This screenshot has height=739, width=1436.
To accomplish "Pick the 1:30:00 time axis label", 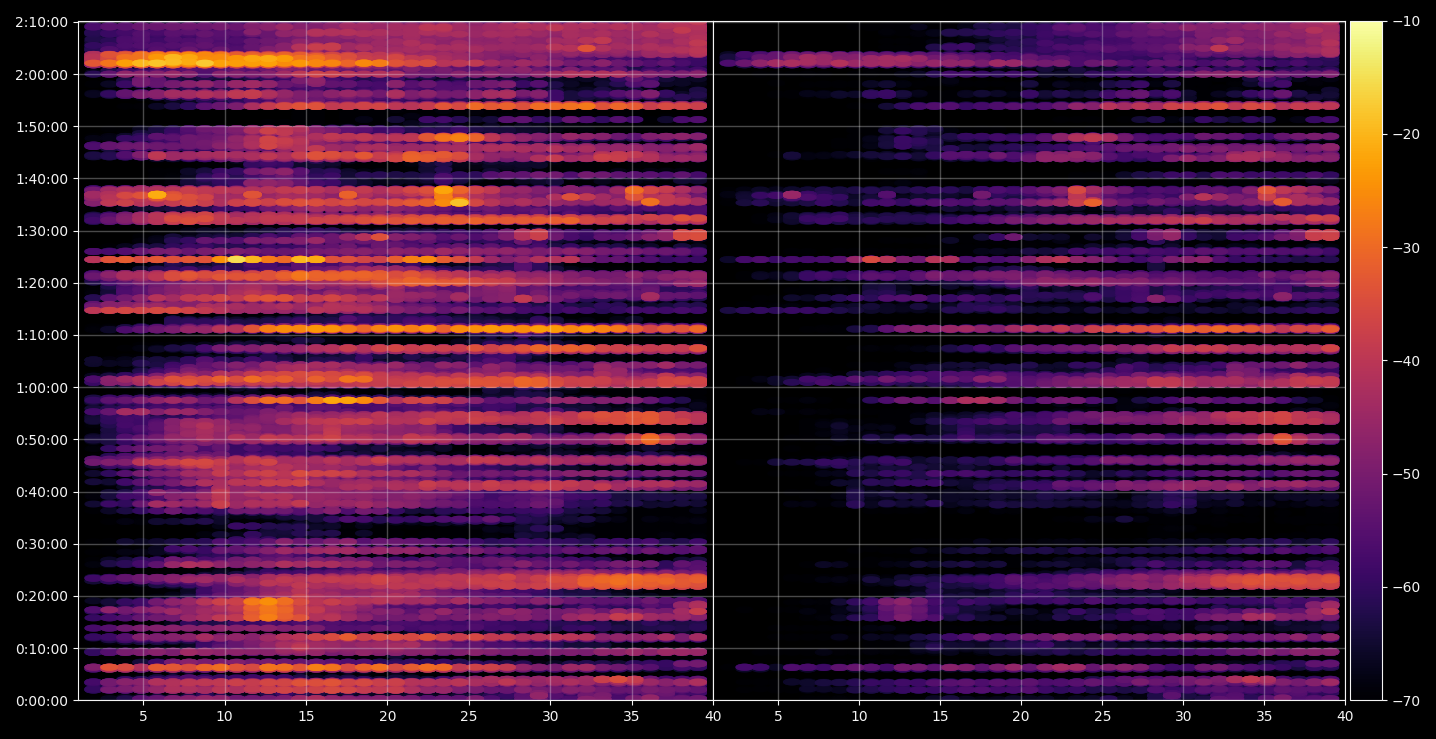I will coord(42,231).
